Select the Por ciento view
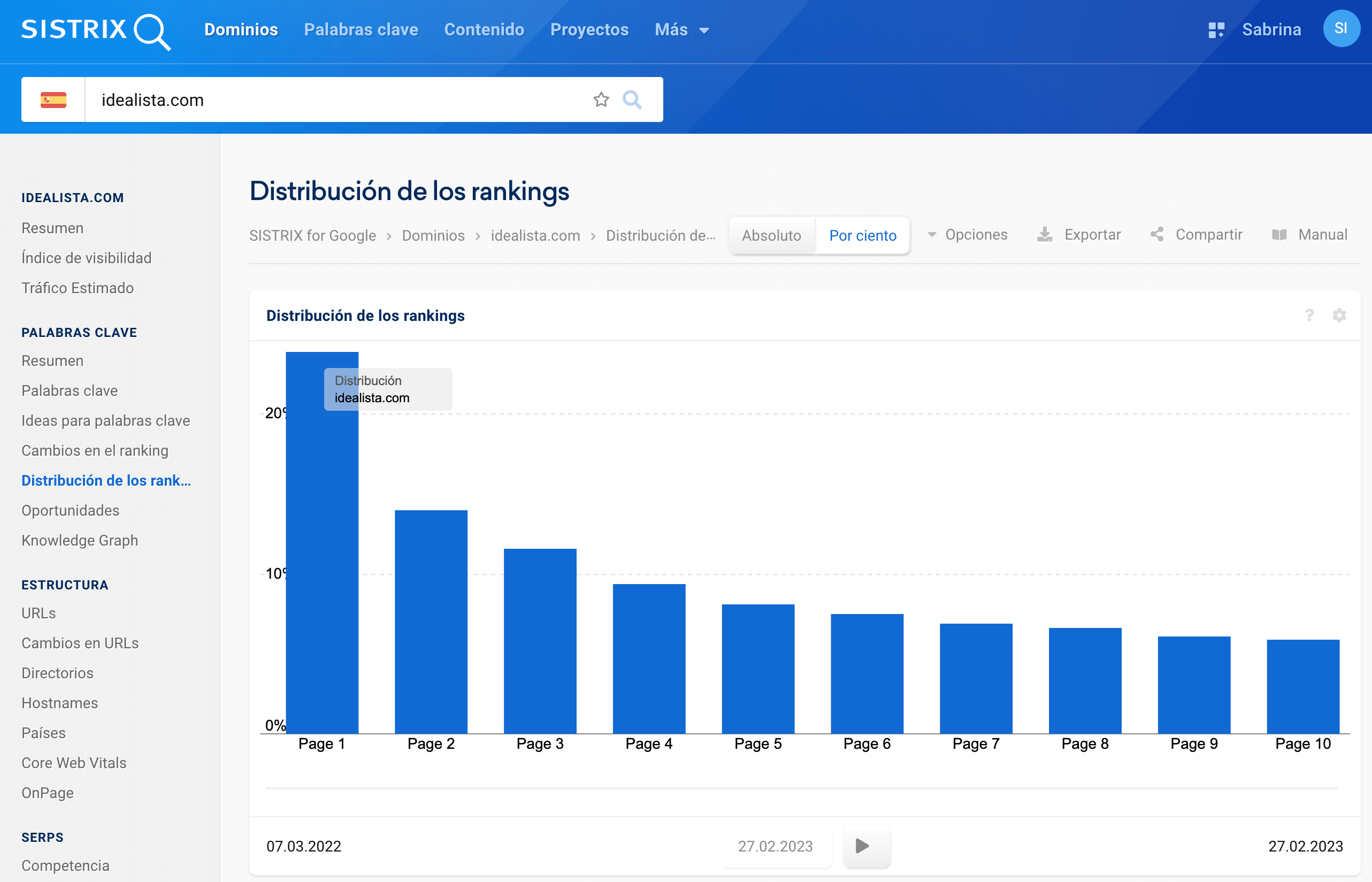1372x882 pixels. coord(862,235)
